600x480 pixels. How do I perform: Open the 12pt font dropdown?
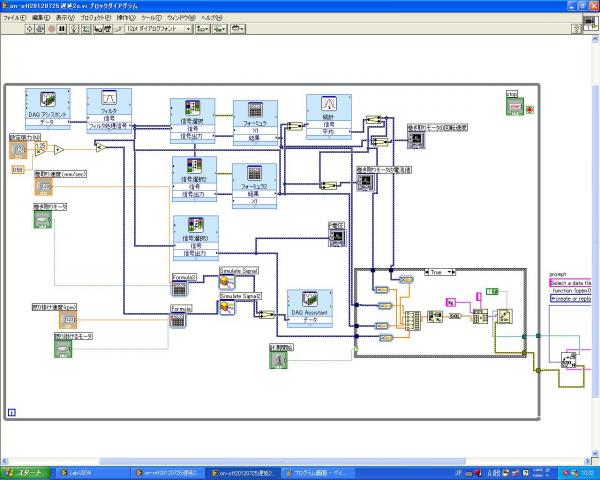click(159, 29)
